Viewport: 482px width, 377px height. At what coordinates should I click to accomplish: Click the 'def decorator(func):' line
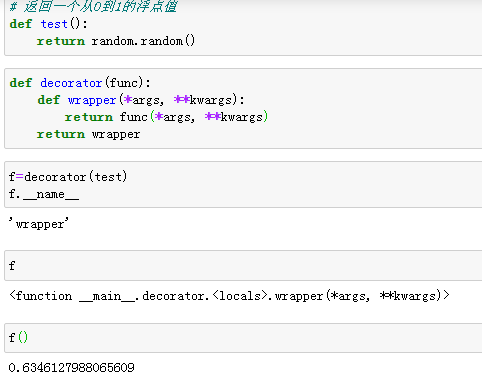pyautogui.click(x=80, y=82)
